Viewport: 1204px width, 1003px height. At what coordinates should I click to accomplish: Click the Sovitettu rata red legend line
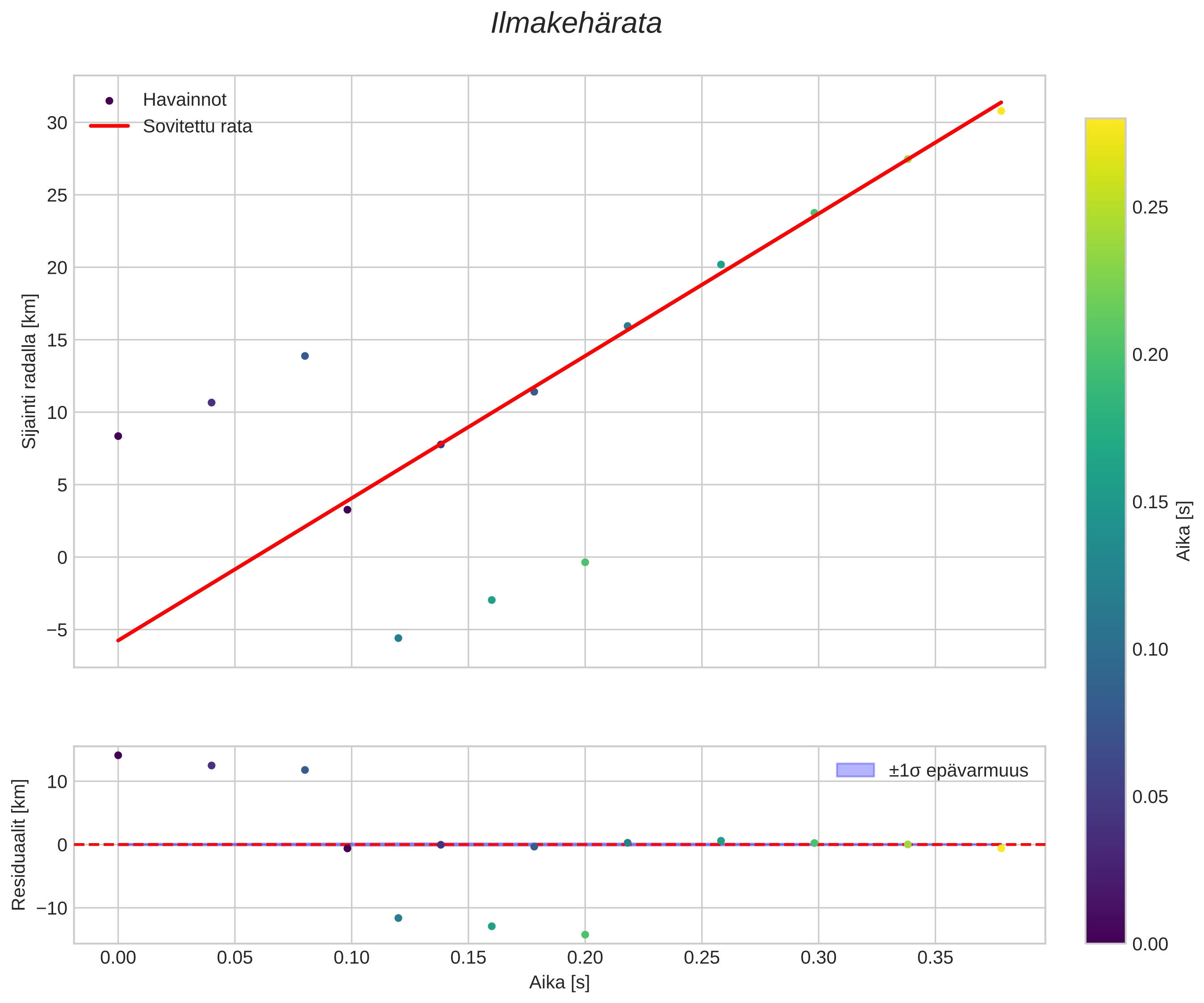tap(109, 126)
